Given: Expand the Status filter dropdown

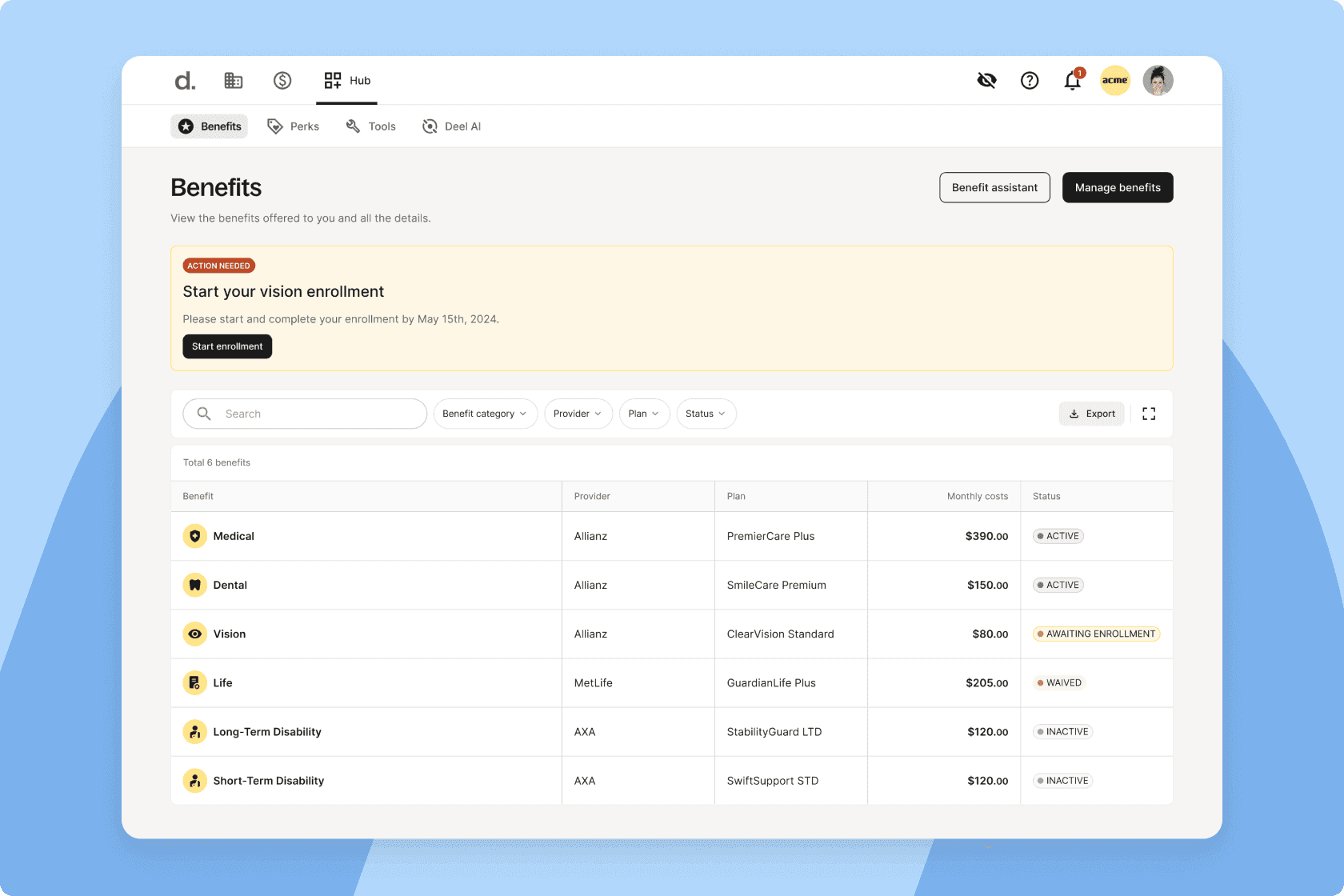Looking at the screenshot, I should 706,414.
